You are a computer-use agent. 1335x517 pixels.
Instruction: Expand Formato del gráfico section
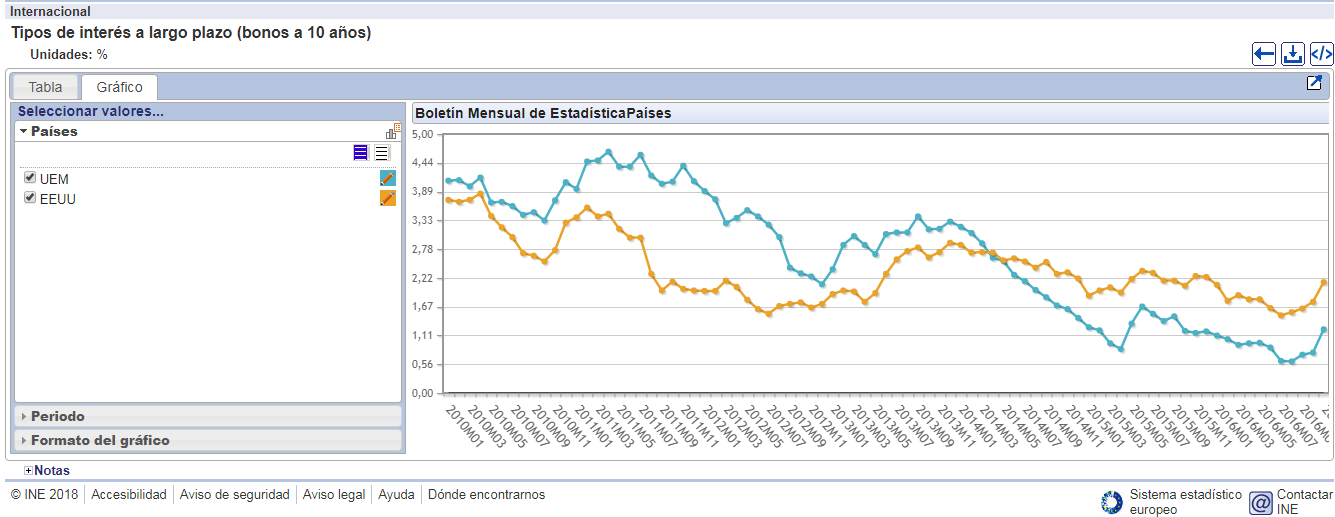coord(99,440)
